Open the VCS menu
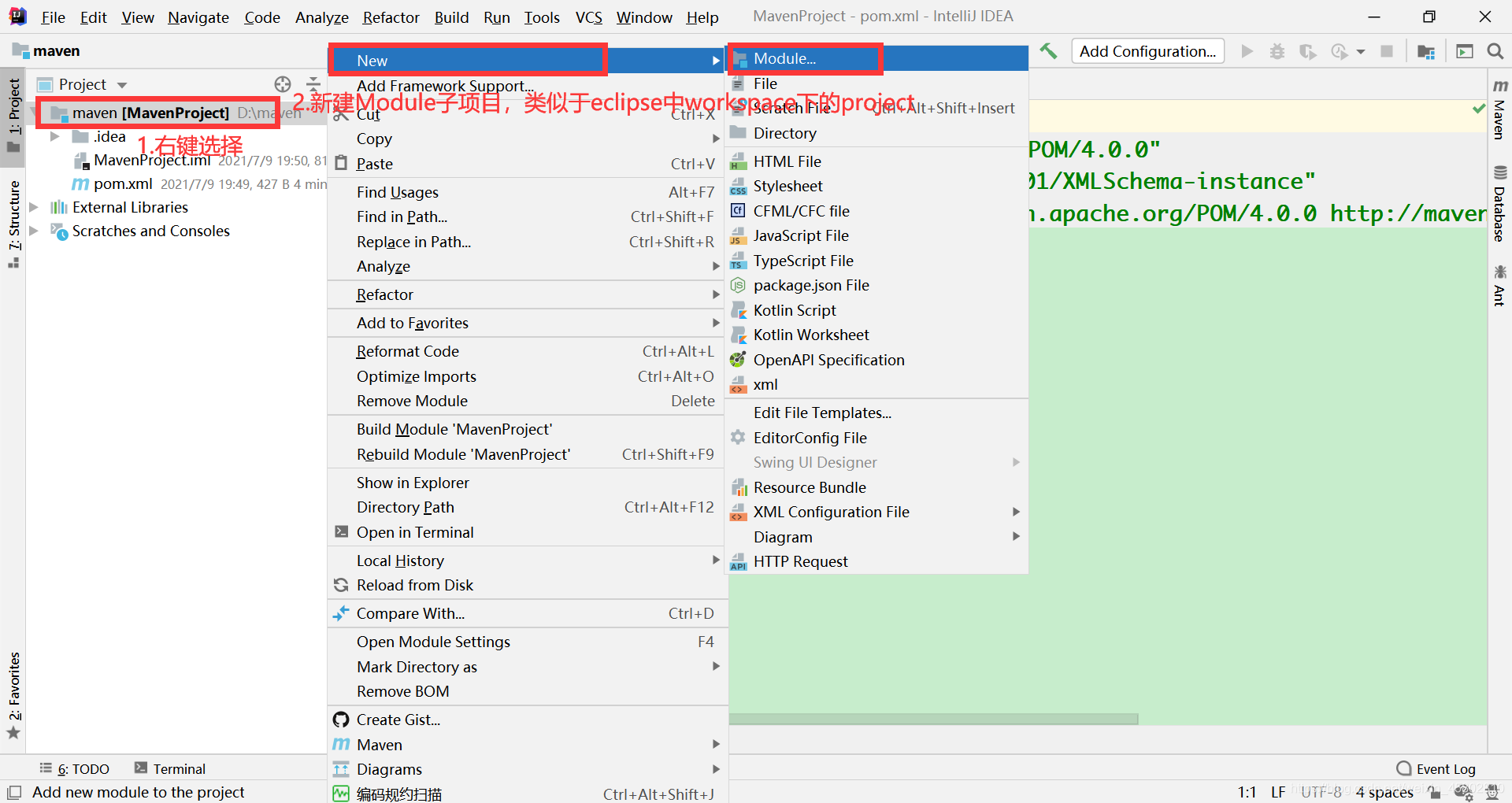The width and height of the screenshot is (1512, 803). click(x=588, y=17)
